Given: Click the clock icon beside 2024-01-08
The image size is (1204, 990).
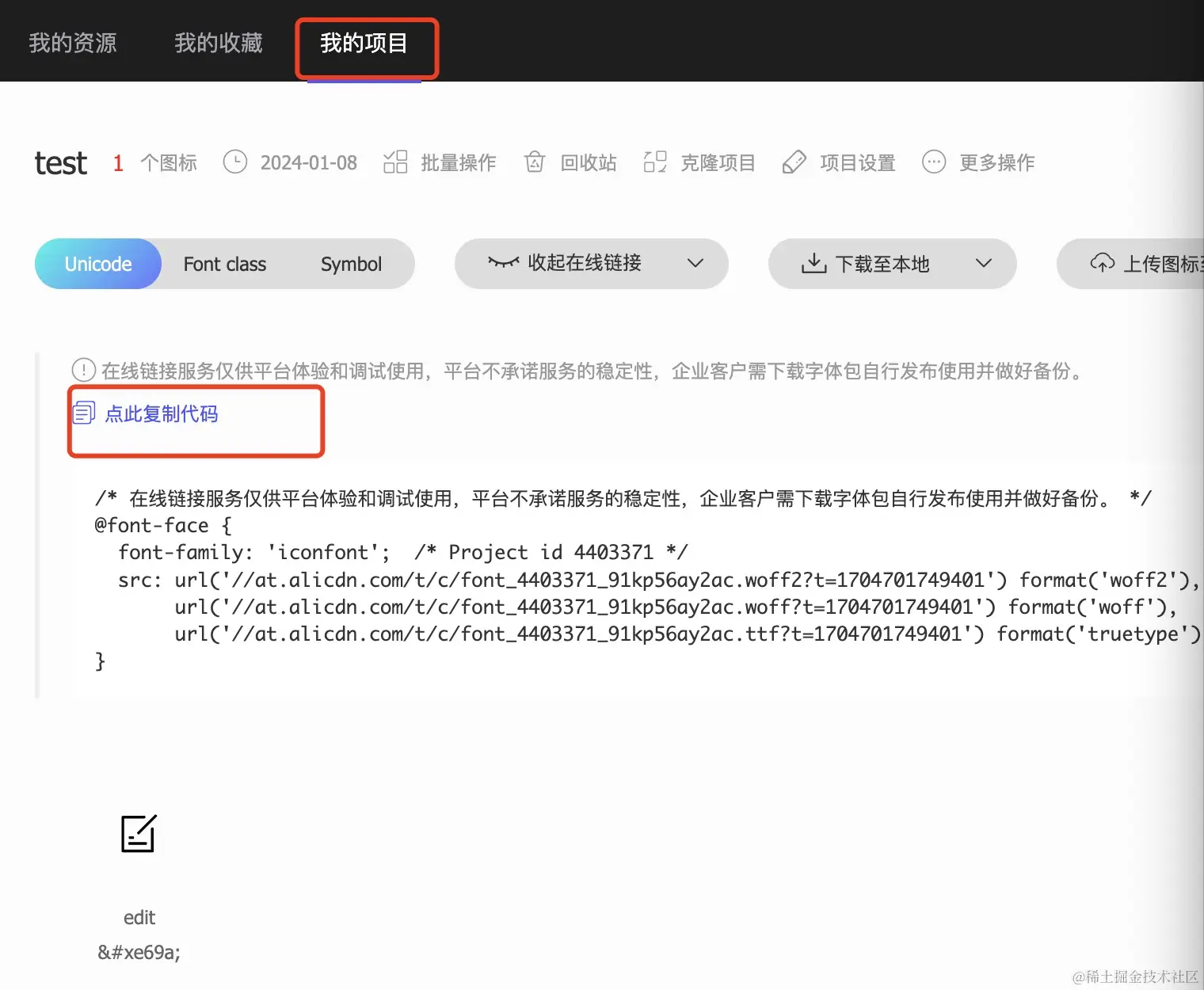Looking at the screenshot, I should pyautogui.click(x=235, y=162).
